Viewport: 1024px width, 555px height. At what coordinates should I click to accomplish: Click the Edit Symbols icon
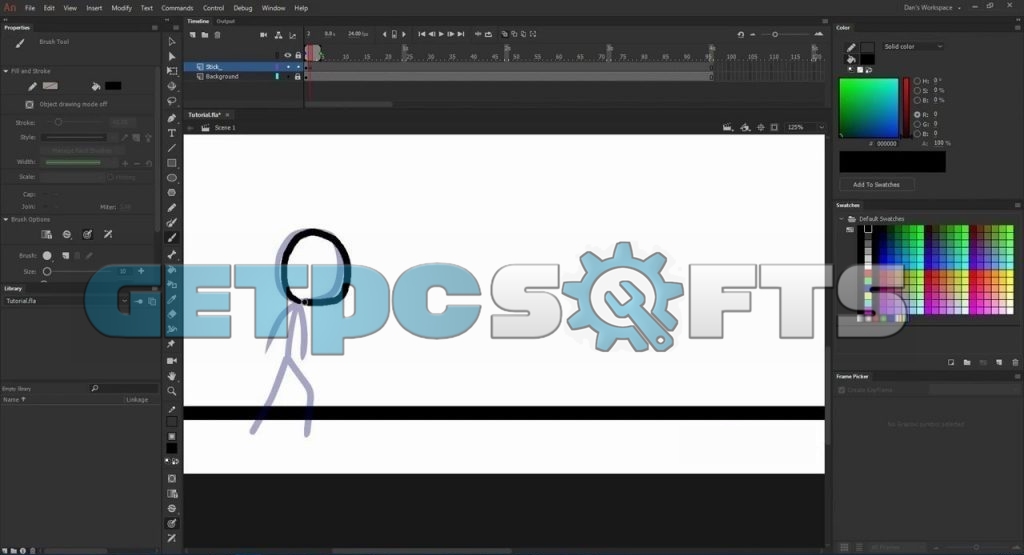coord(745,127)
